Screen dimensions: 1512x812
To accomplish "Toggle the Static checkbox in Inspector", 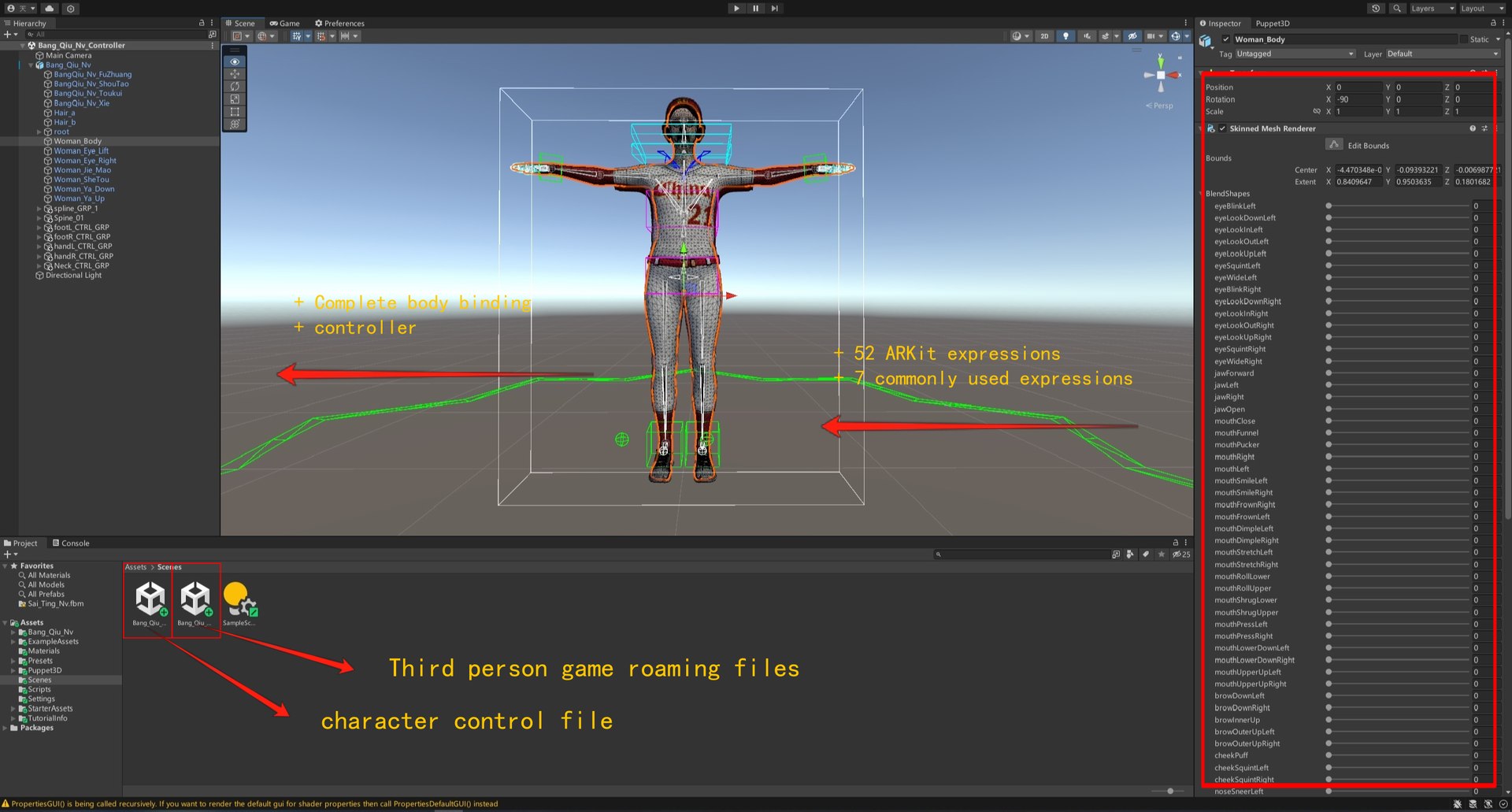I will click(x=1463, y=39).
